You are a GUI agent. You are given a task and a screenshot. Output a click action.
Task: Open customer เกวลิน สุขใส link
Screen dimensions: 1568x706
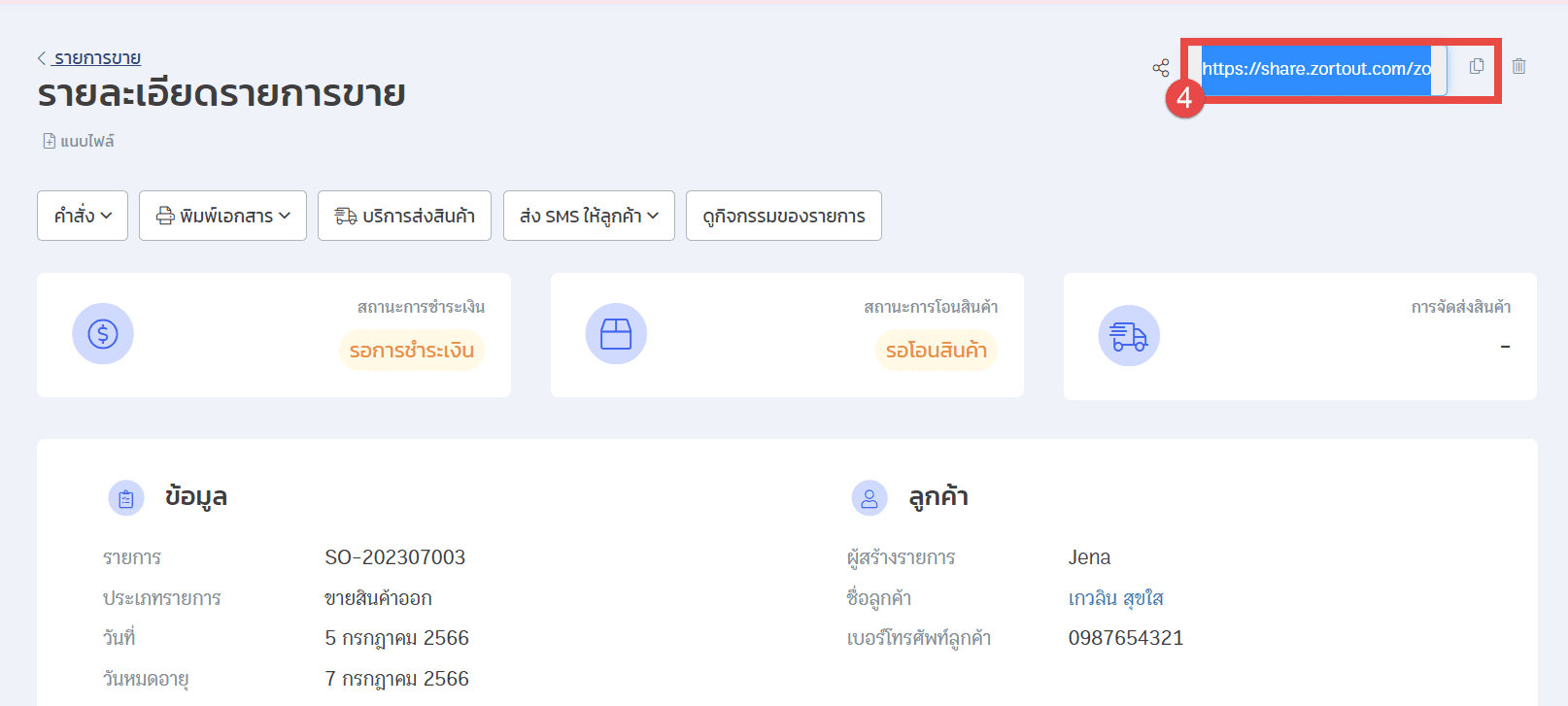click(1116, 598)
